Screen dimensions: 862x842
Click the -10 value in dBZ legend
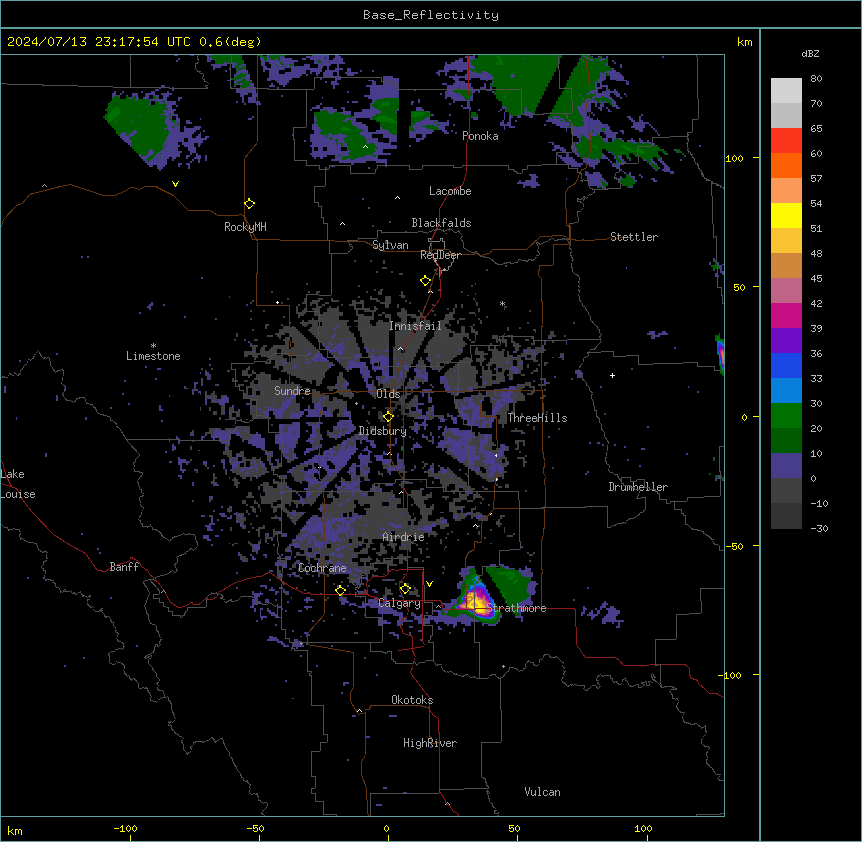(x=819, y=503)
